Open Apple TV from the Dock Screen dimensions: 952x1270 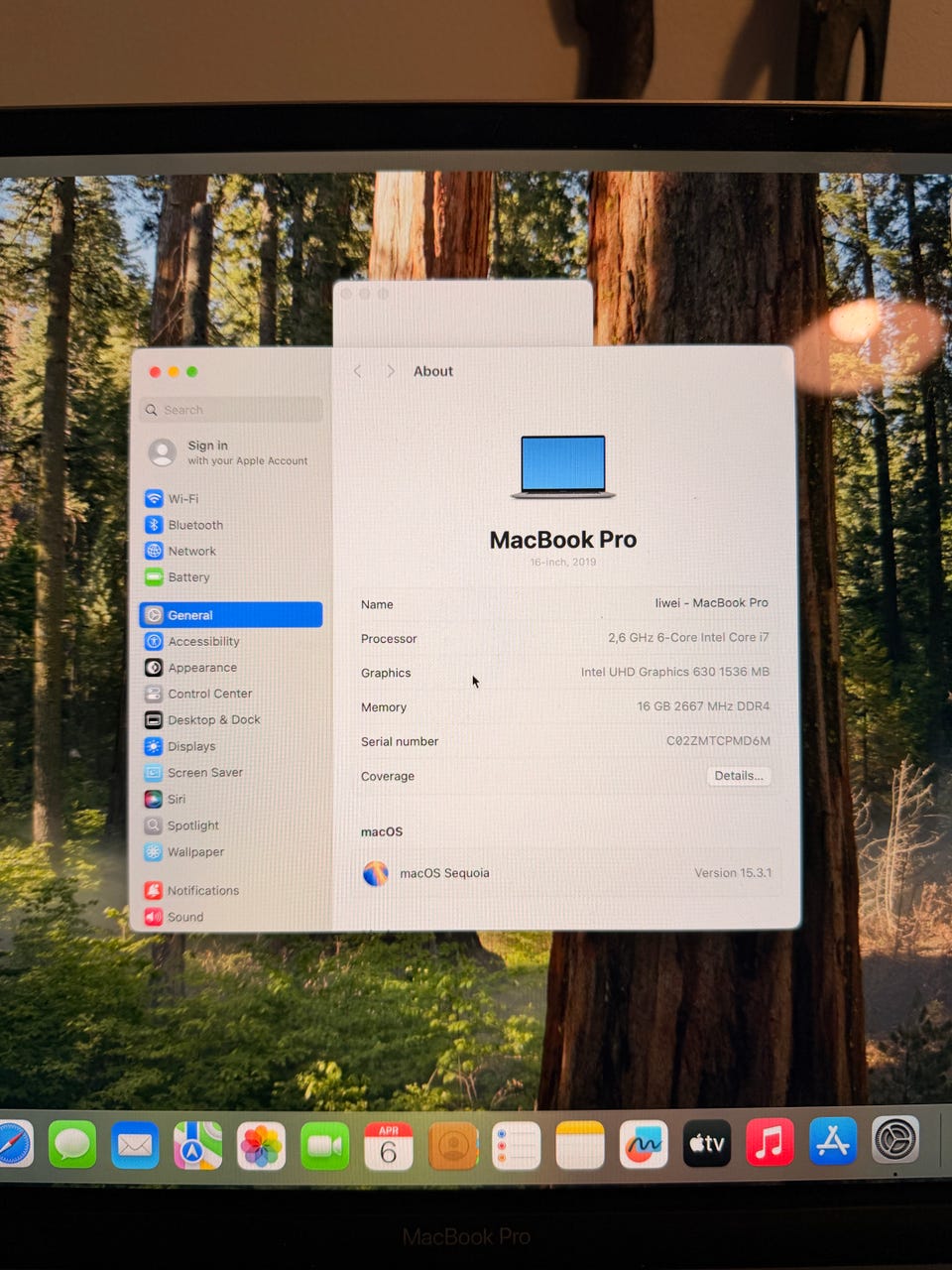click(707, 1144)
